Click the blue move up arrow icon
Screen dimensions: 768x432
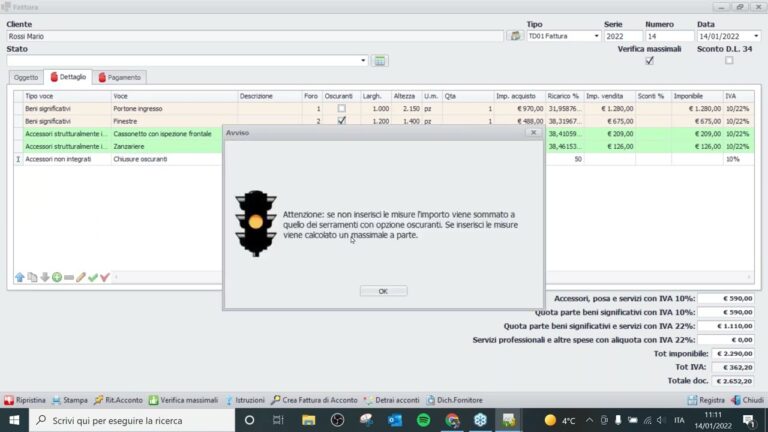[x=20, y=278]
